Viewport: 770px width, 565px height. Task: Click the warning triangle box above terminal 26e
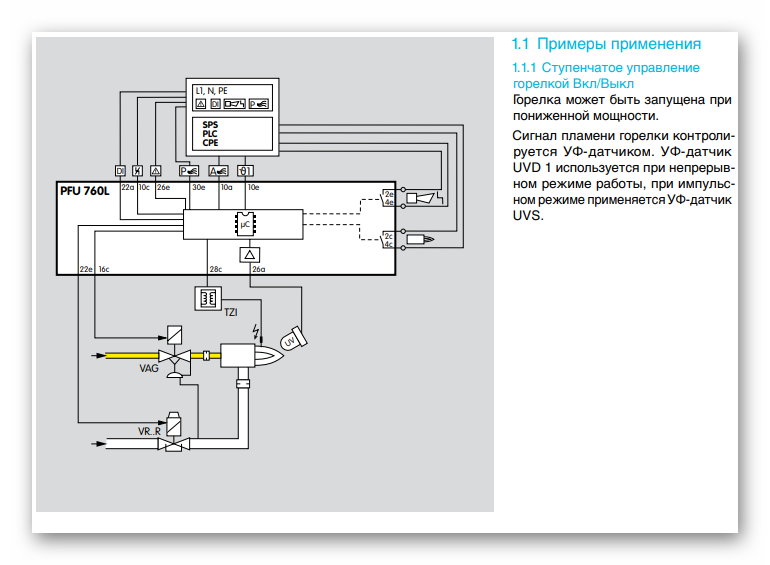pyautogui.click(x=156, y=170)
